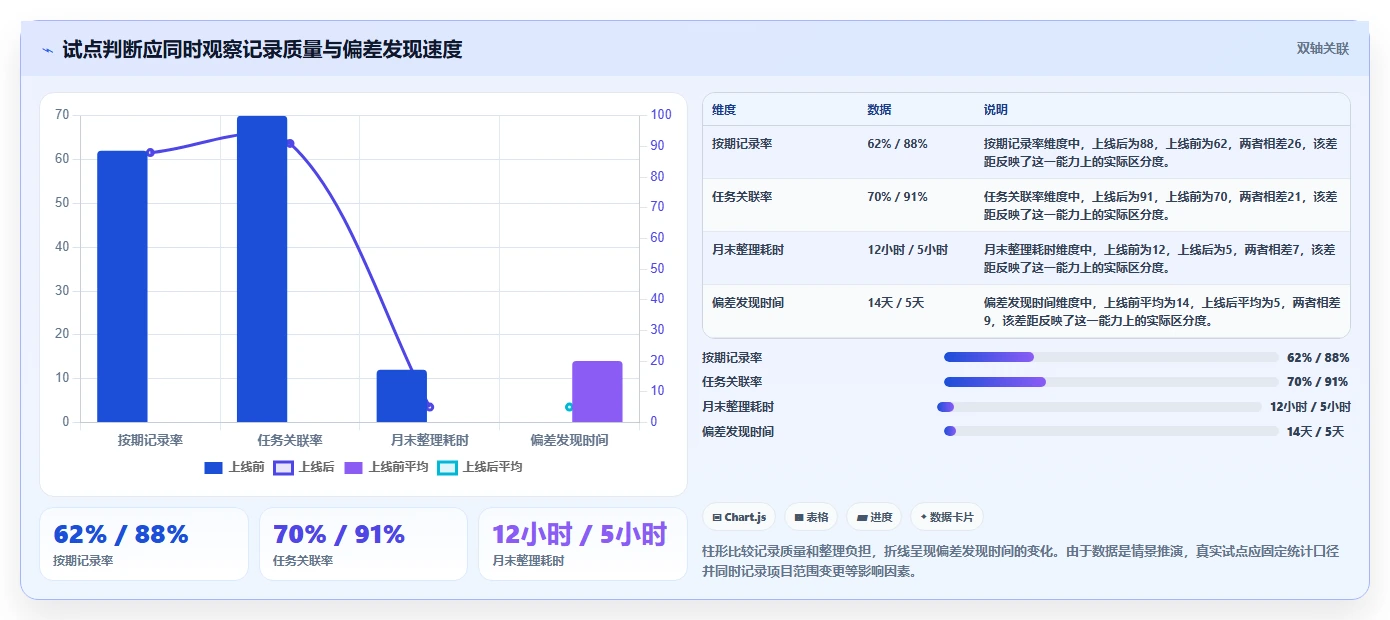
Task: Click the 说明 table column header
Action: (x=996, y=110)
